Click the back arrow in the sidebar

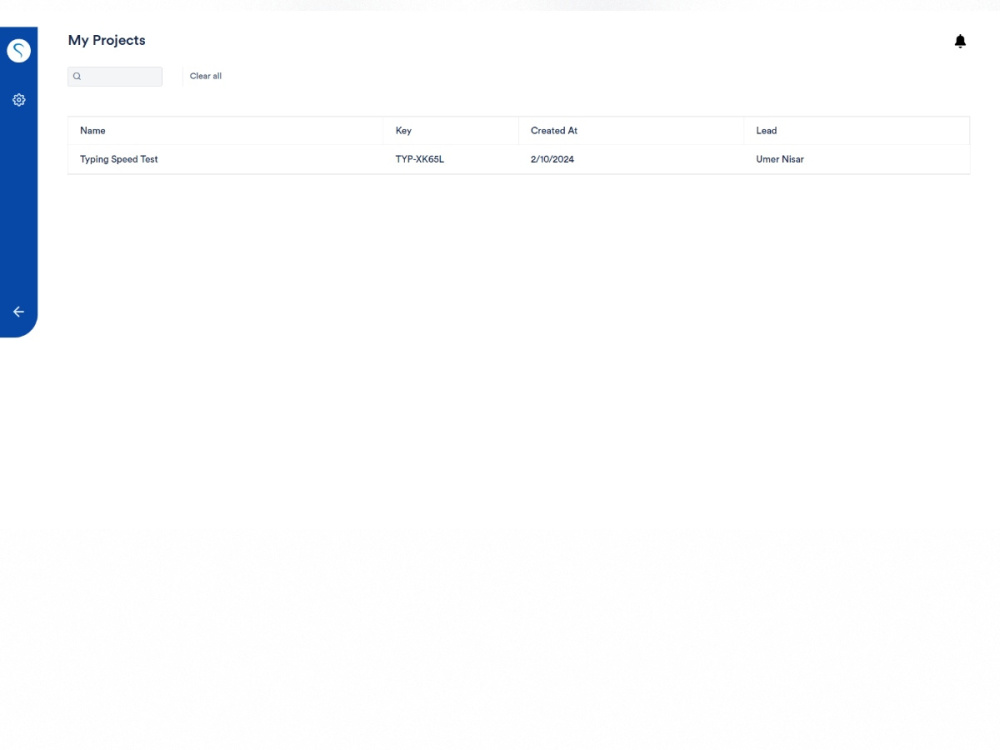(18, 312)
